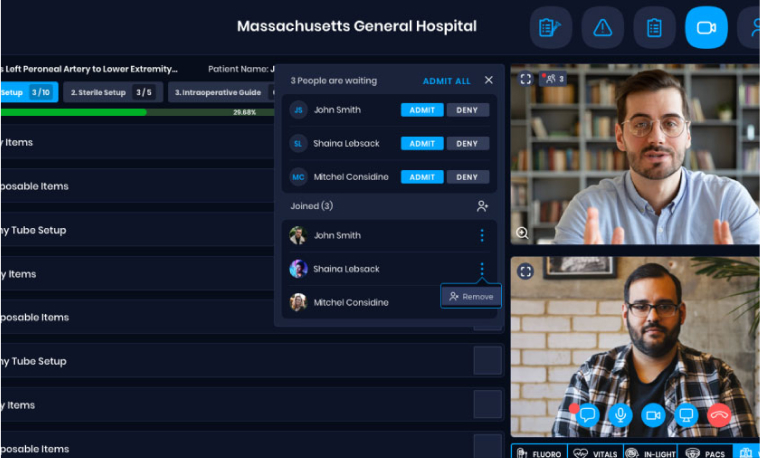Mute the microphone in call controls
Viewport: 760px width, 458px height.
coord(621,414)
